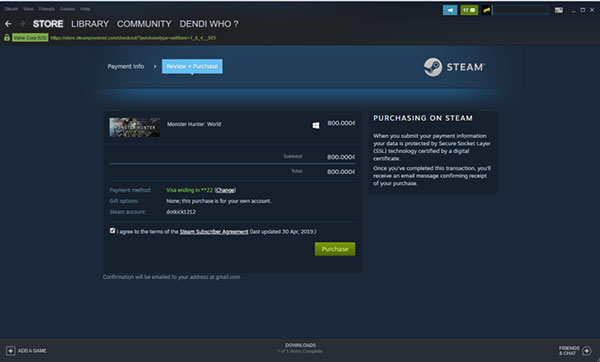Switch to Big Picture mode icon
Screen dimensions: 600x362
click(x=559, y=10)
